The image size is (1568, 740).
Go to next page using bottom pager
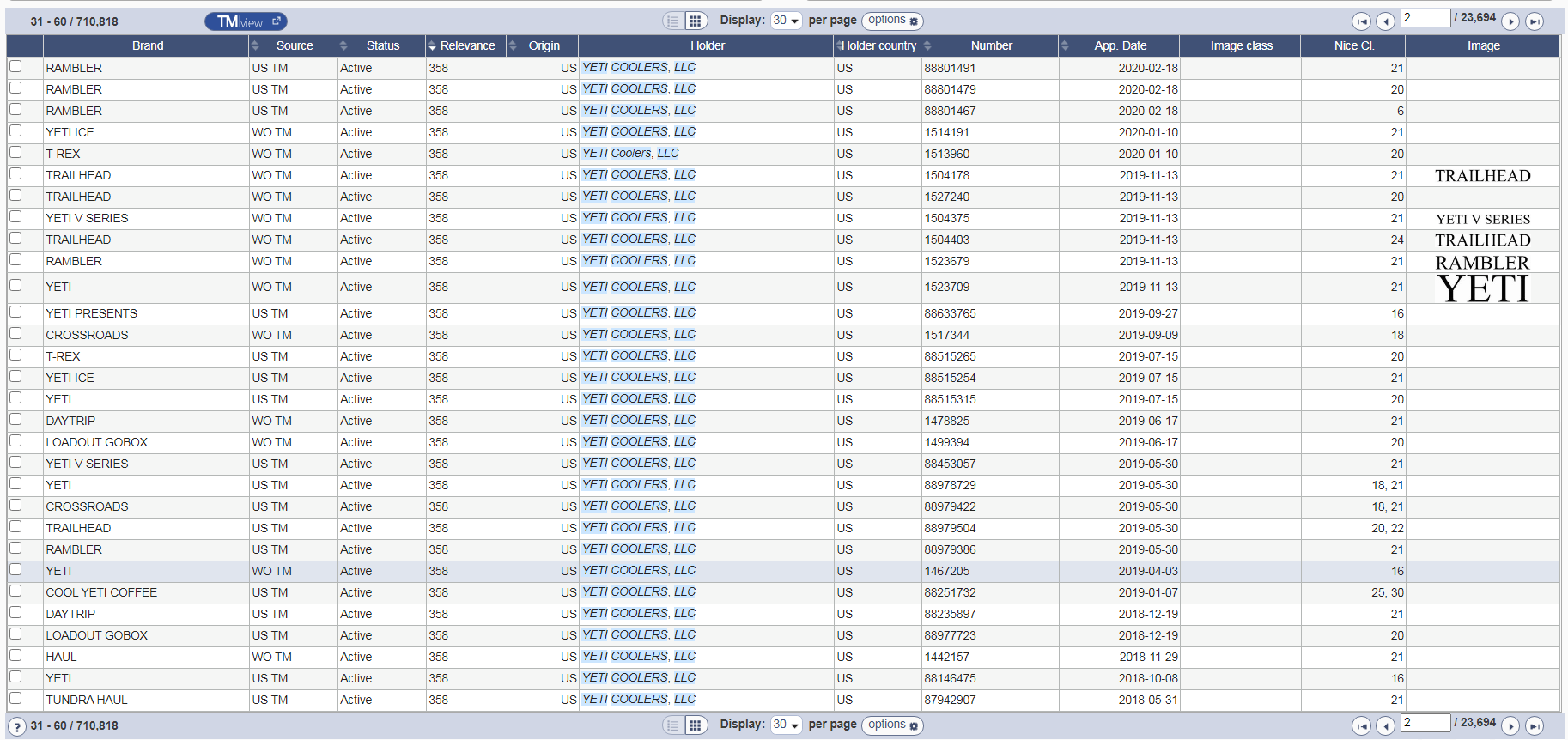click(x=1510, y=726)
